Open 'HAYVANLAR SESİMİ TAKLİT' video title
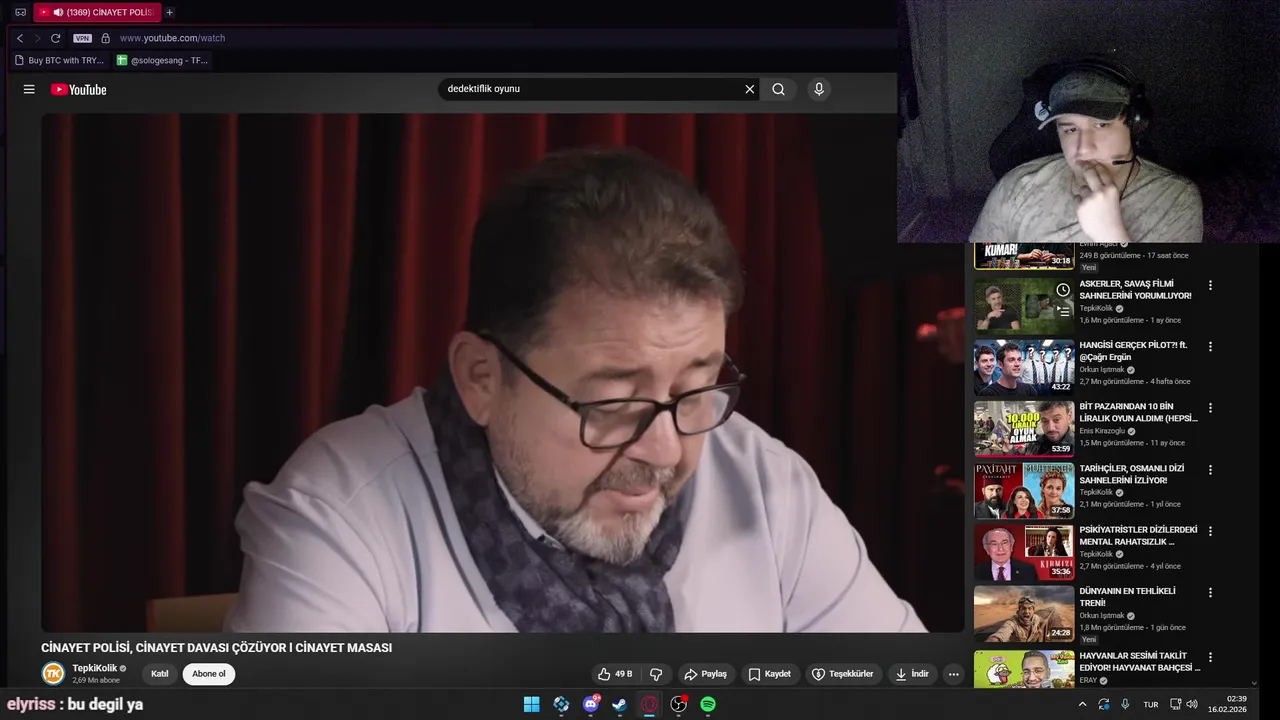 point(1139,662)
